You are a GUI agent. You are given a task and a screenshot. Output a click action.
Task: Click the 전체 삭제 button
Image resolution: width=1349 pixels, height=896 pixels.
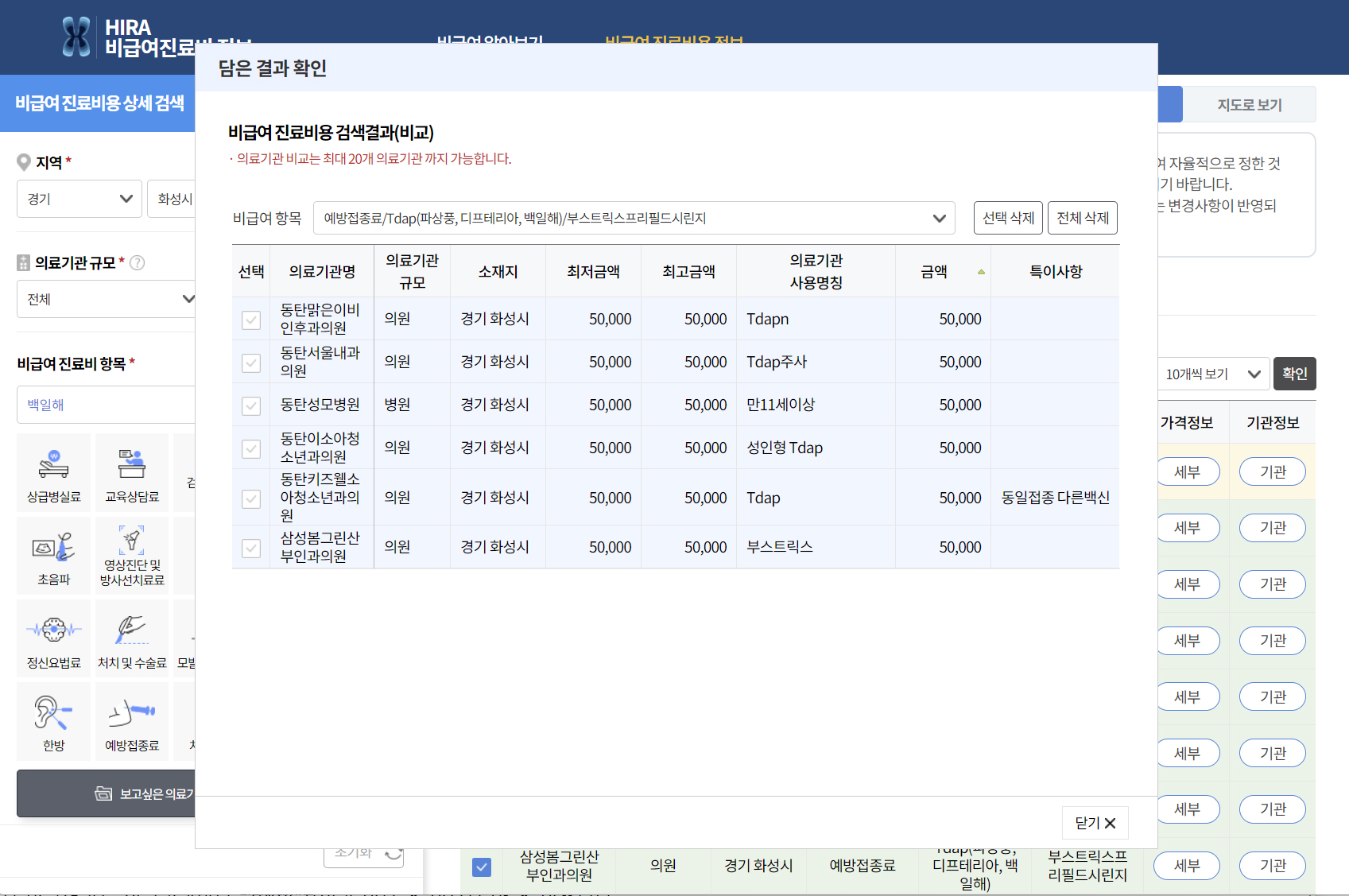tap(1082, 217)
